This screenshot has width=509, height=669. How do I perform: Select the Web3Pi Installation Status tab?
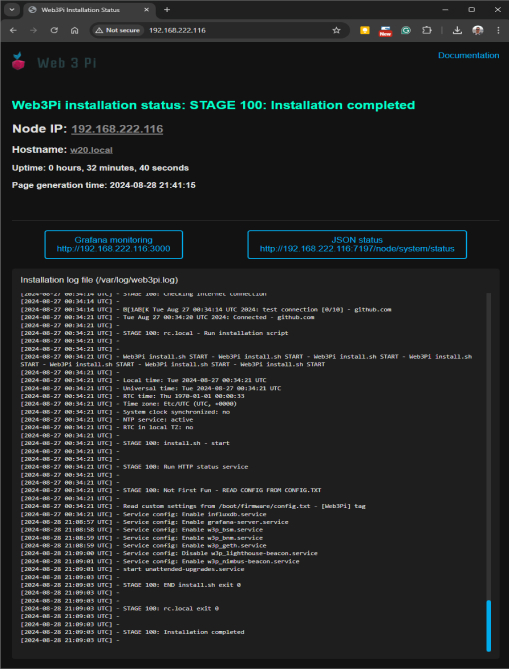(x=88, y=10)
